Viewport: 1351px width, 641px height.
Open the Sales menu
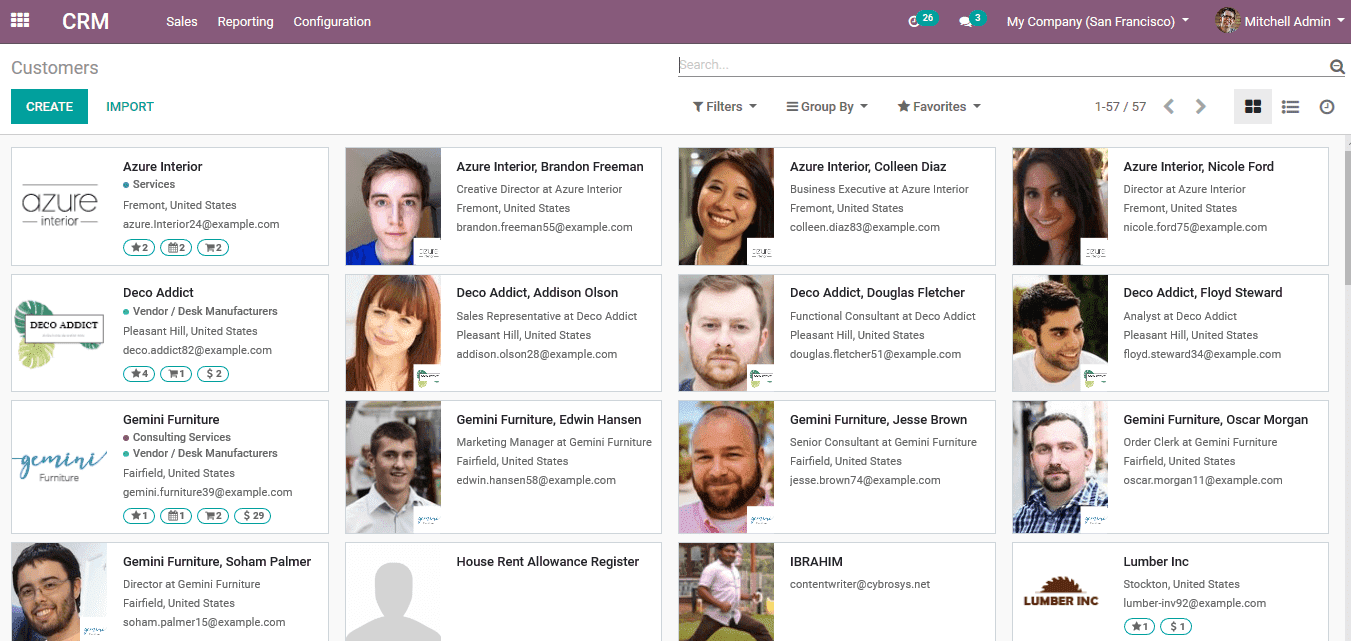pyautogui.click(x=182, y=21)
